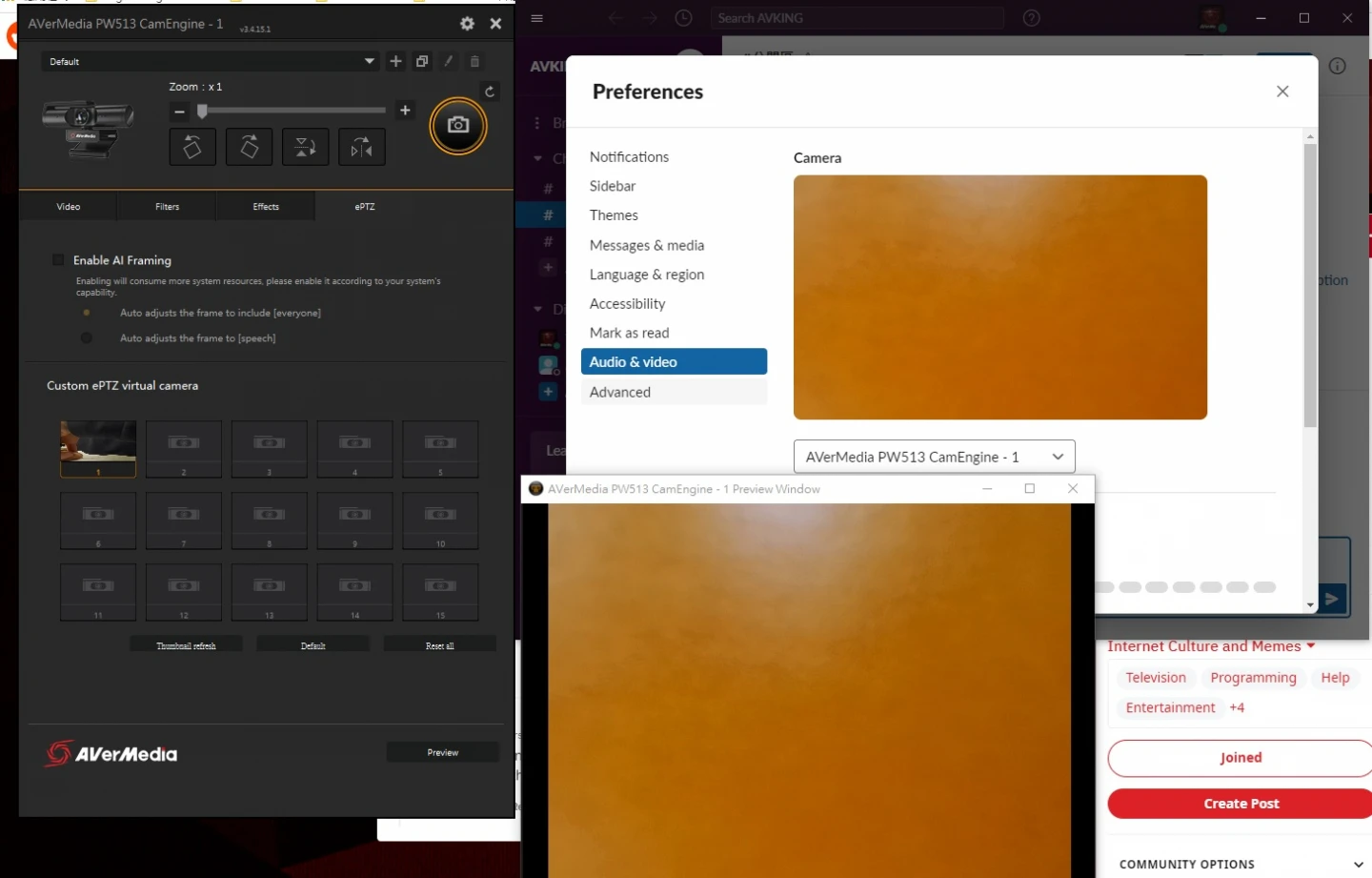Rotate the image counterclockwise
The height and width of the screenshot is (878, 1372).
192,147
